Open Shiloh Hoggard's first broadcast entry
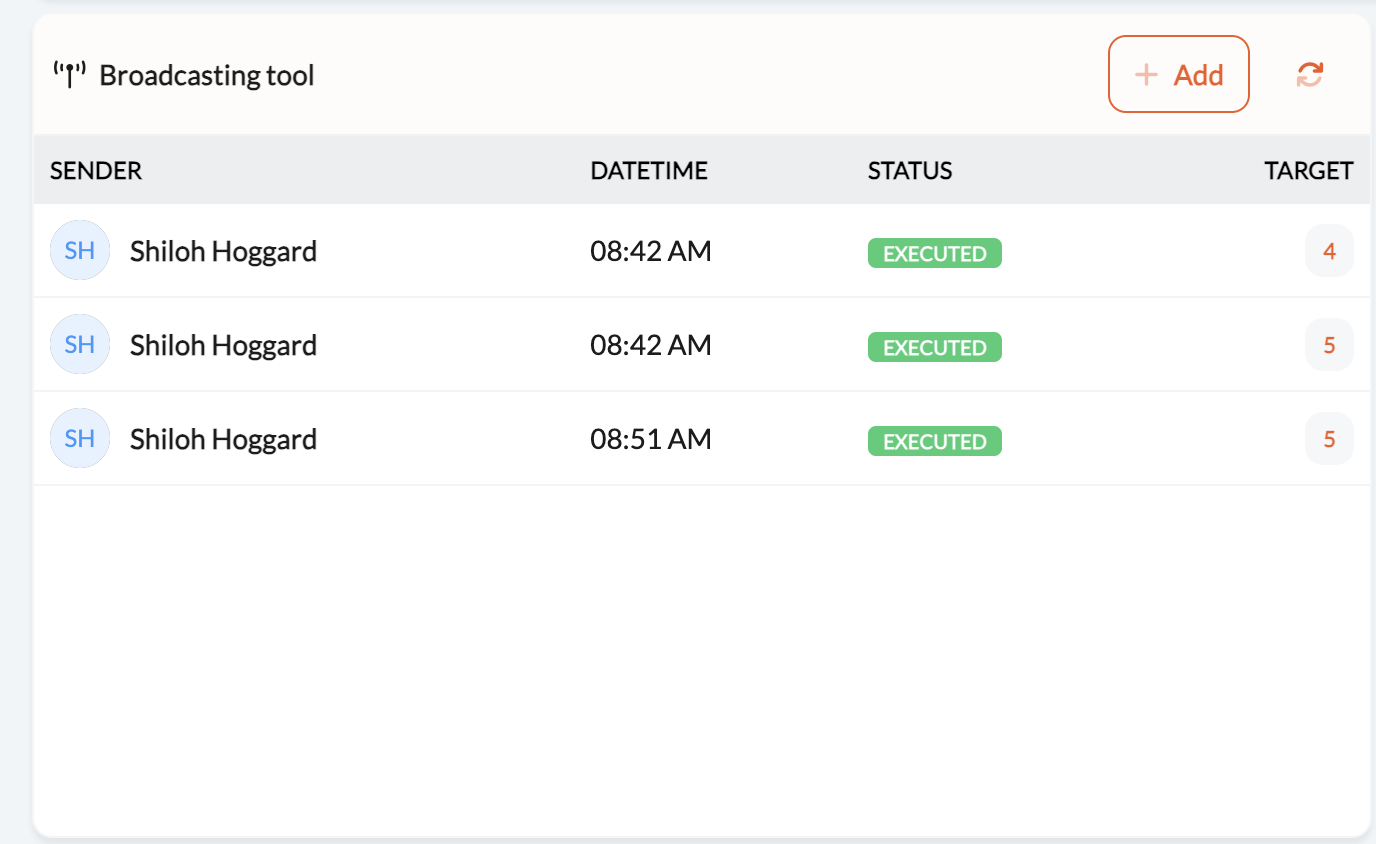 tap(222, 251)
